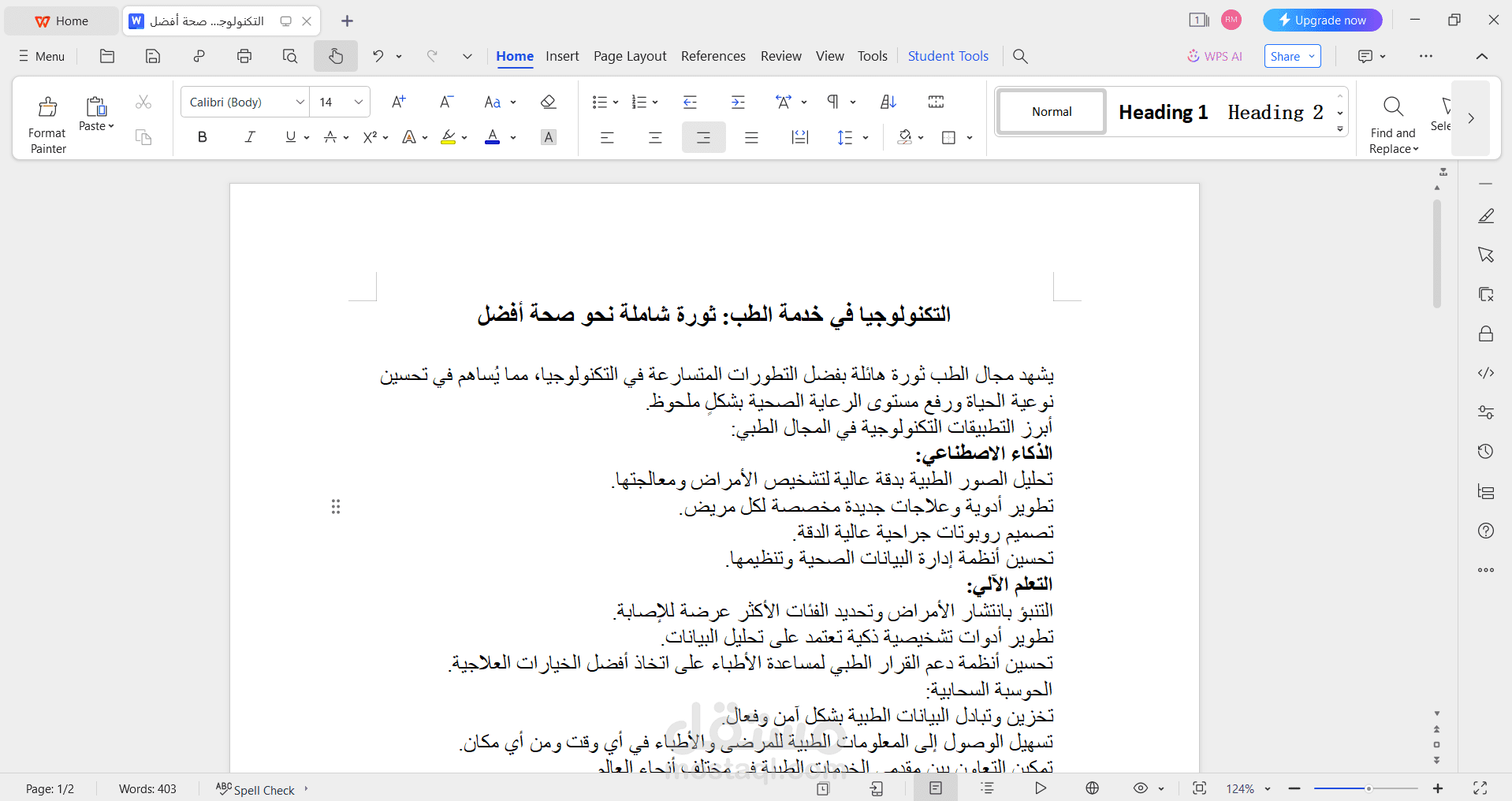
Task: Click the Undo arrow icon
Action: point(378,56)
